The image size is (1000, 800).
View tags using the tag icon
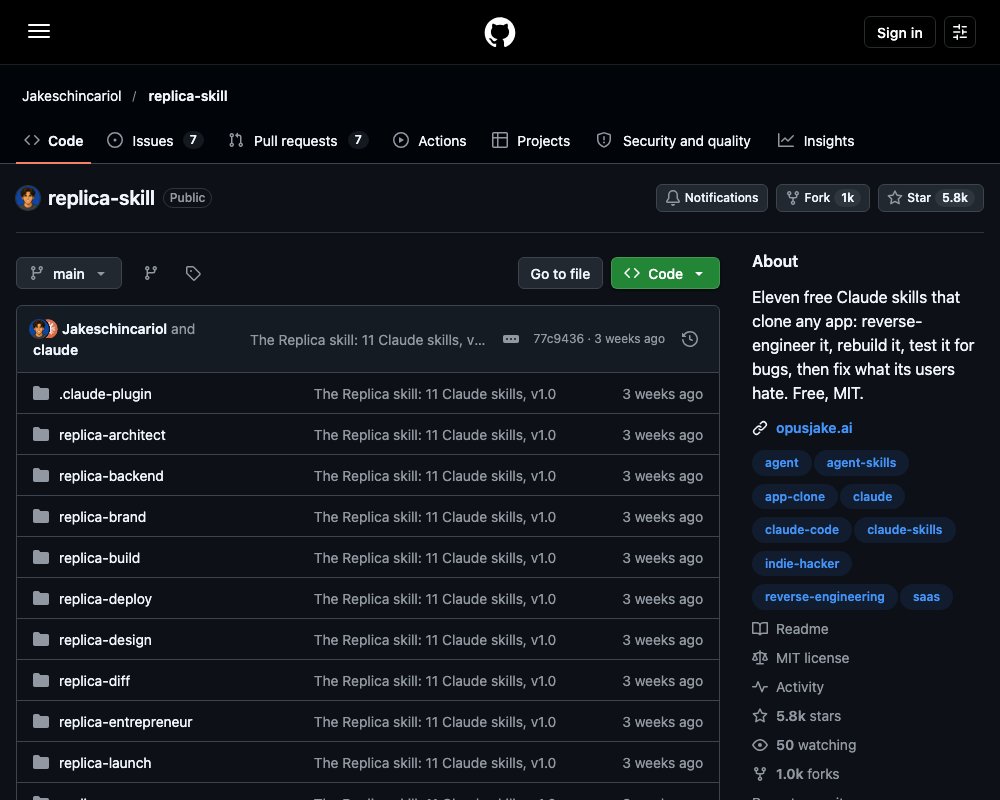click(193, 273)
